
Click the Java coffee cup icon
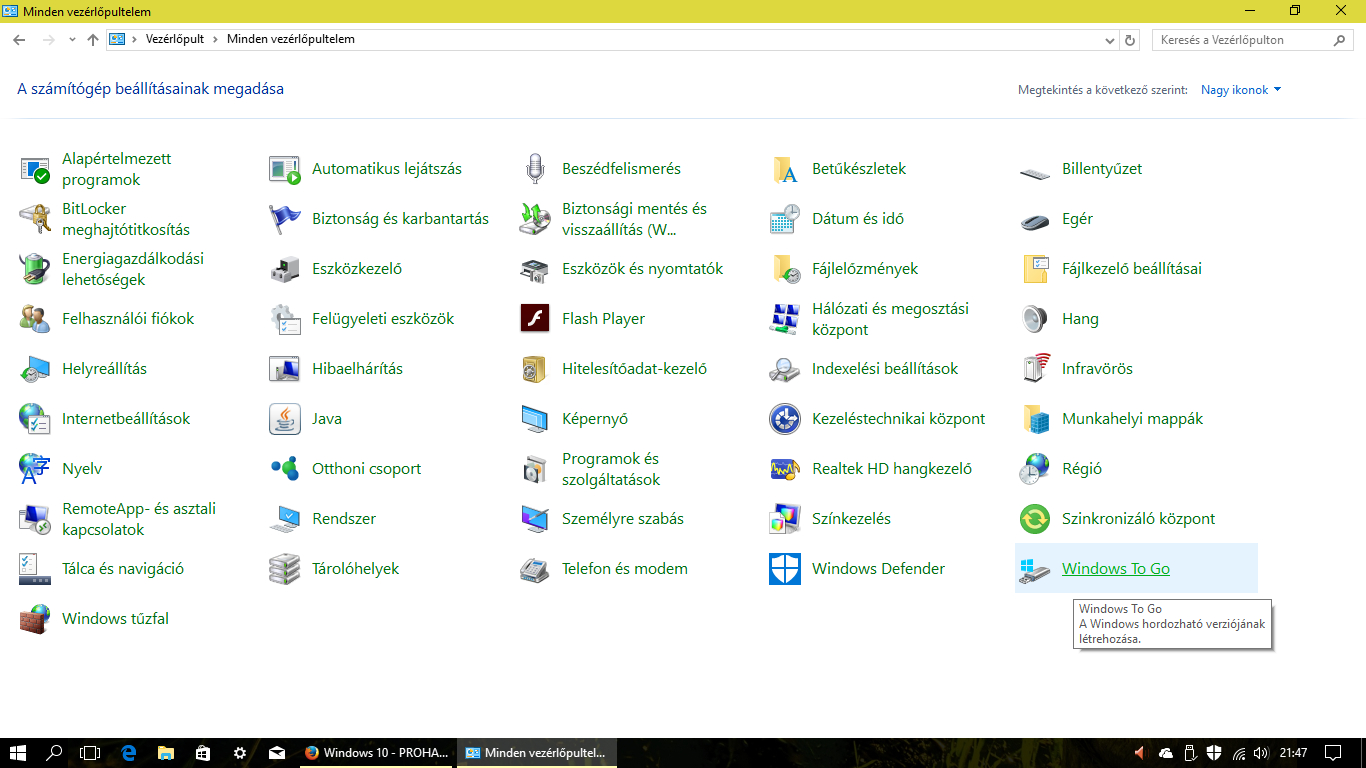(x=285, y=419)
